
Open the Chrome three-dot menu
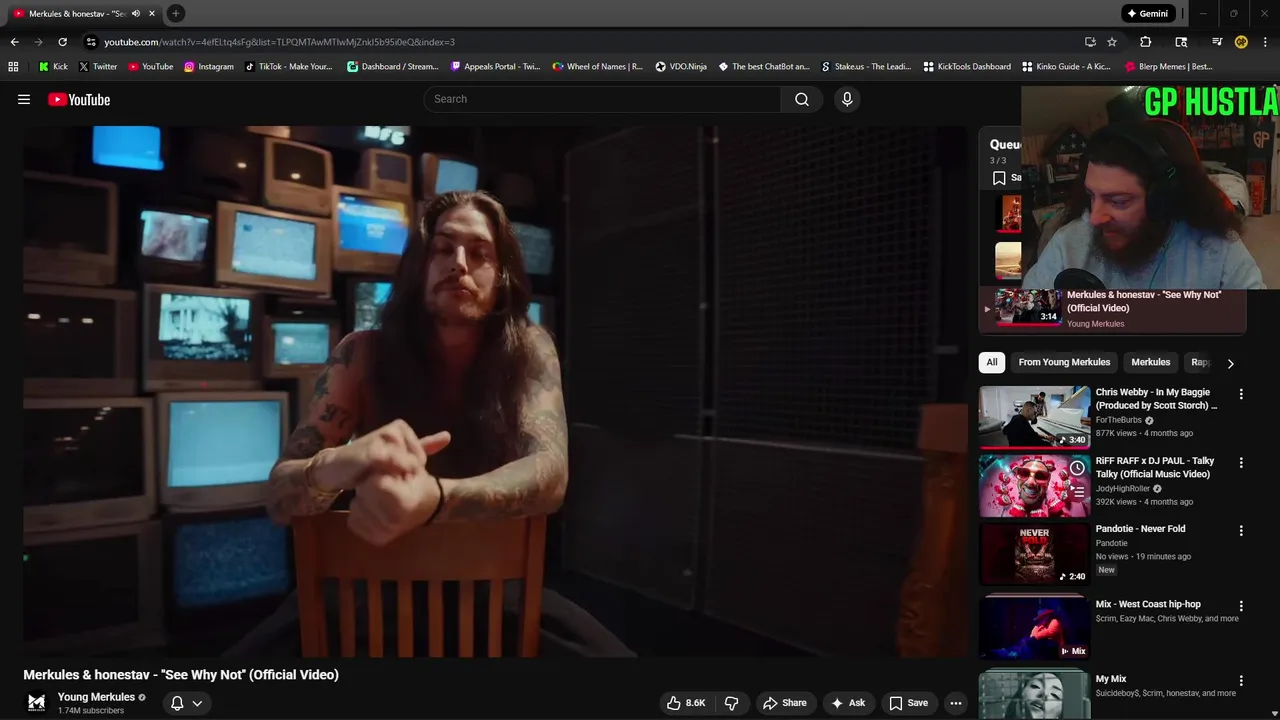1266,42
